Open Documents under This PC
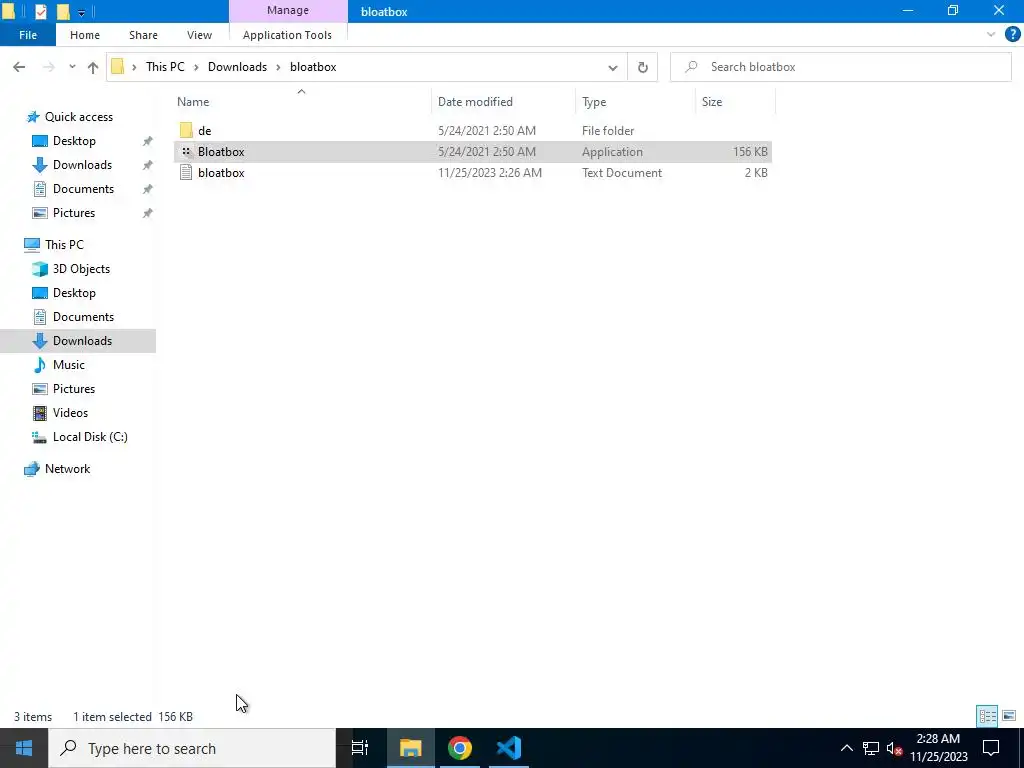Screen dimensions: 1024x768 tap(83, 317)
